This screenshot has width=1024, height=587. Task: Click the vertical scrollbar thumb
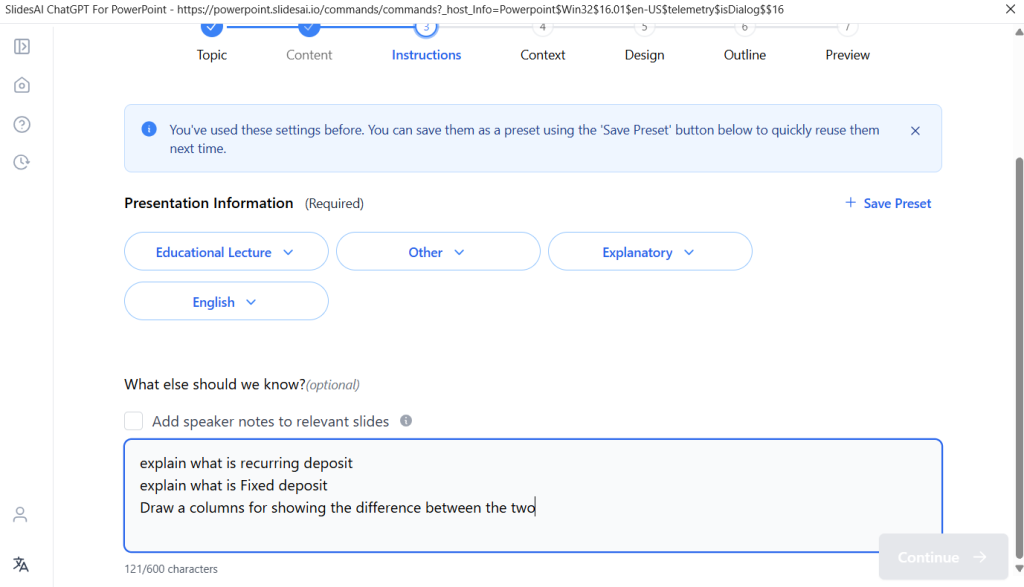tap(1019, 340)
